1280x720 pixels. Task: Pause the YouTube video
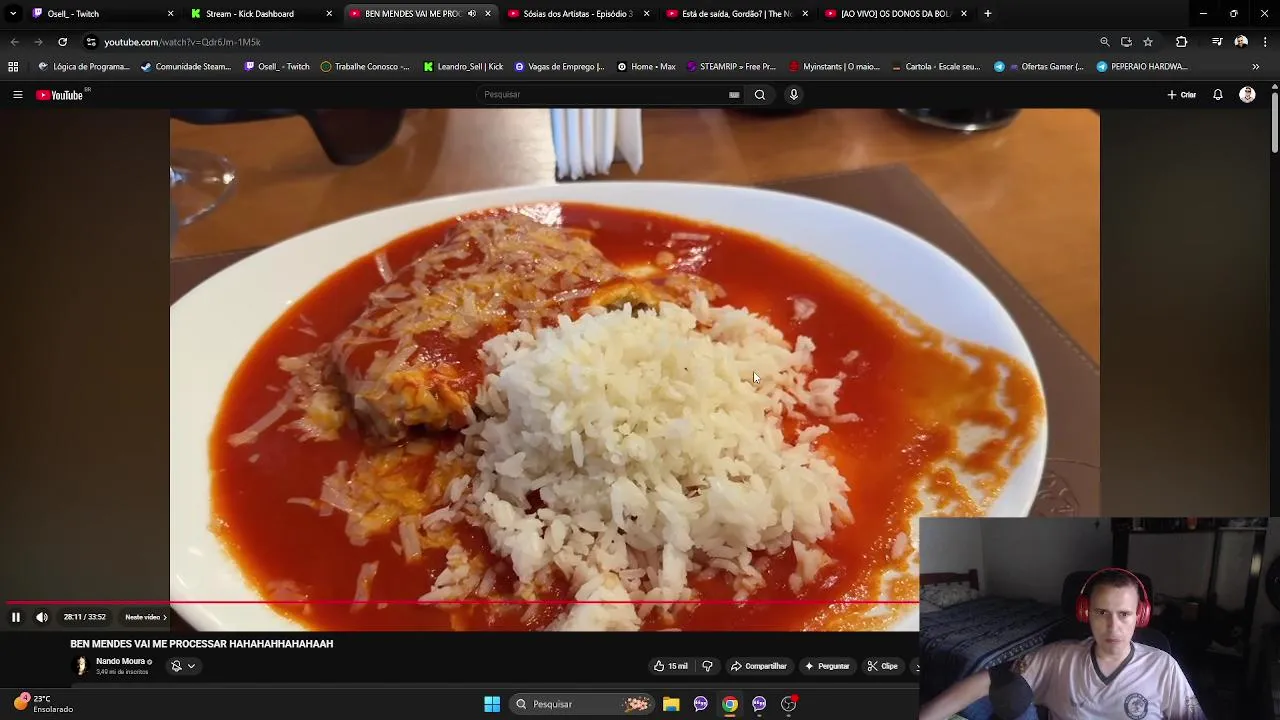tap(16, 617)
